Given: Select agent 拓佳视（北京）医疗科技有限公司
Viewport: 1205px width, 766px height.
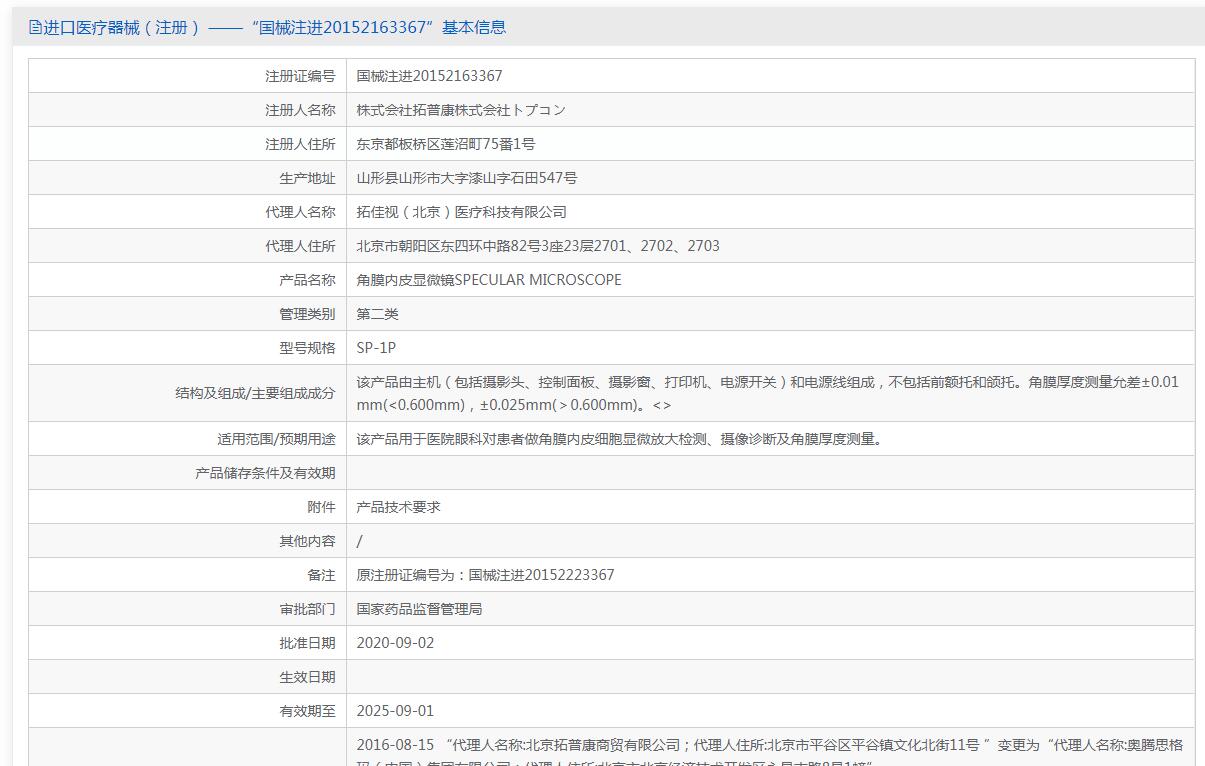Looking at the screenshot, I should 462,212.
